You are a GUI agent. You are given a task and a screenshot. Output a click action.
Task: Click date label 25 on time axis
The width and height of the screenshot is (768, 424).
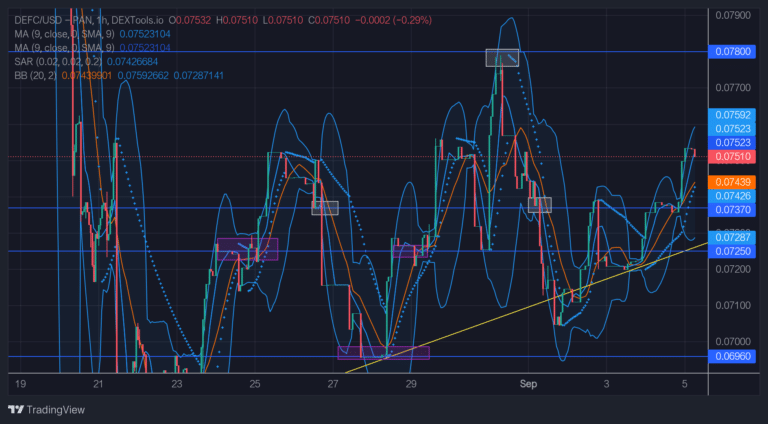pyautogui.click(x=255, y=384)
